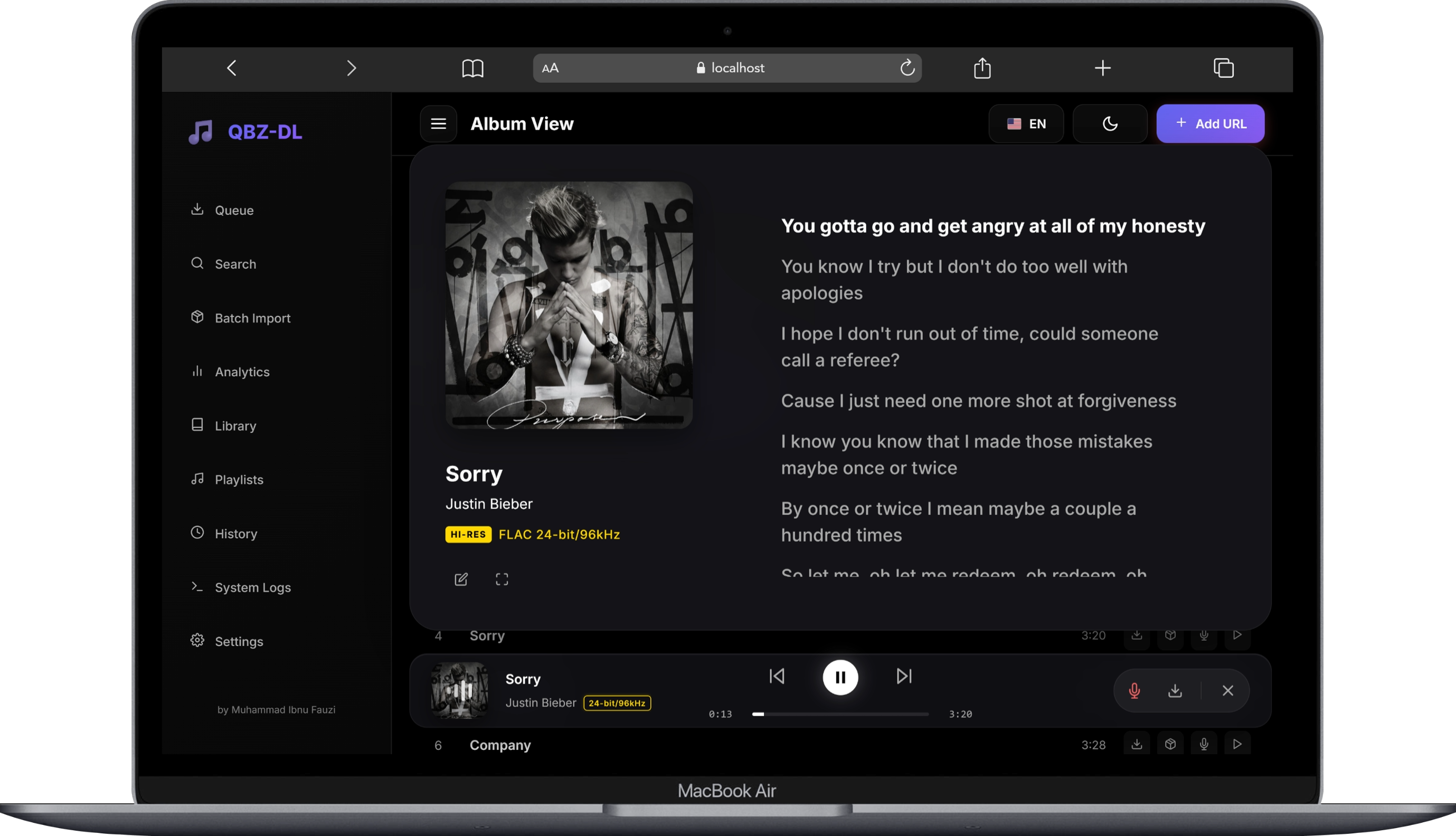Open the Search page
Screen dimensions: 1456x836
[223, 264]
